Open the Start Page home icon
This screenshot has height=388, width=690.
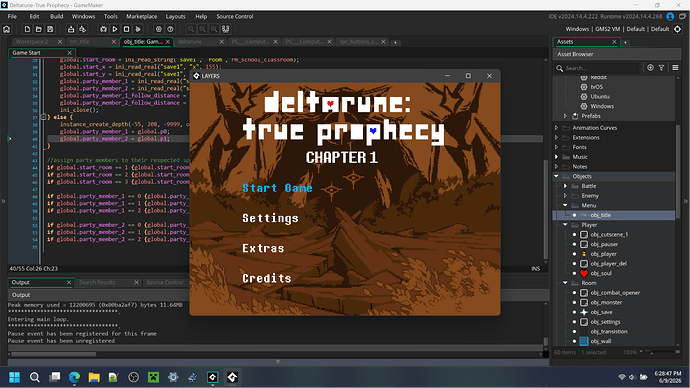(x=7, y=29)
